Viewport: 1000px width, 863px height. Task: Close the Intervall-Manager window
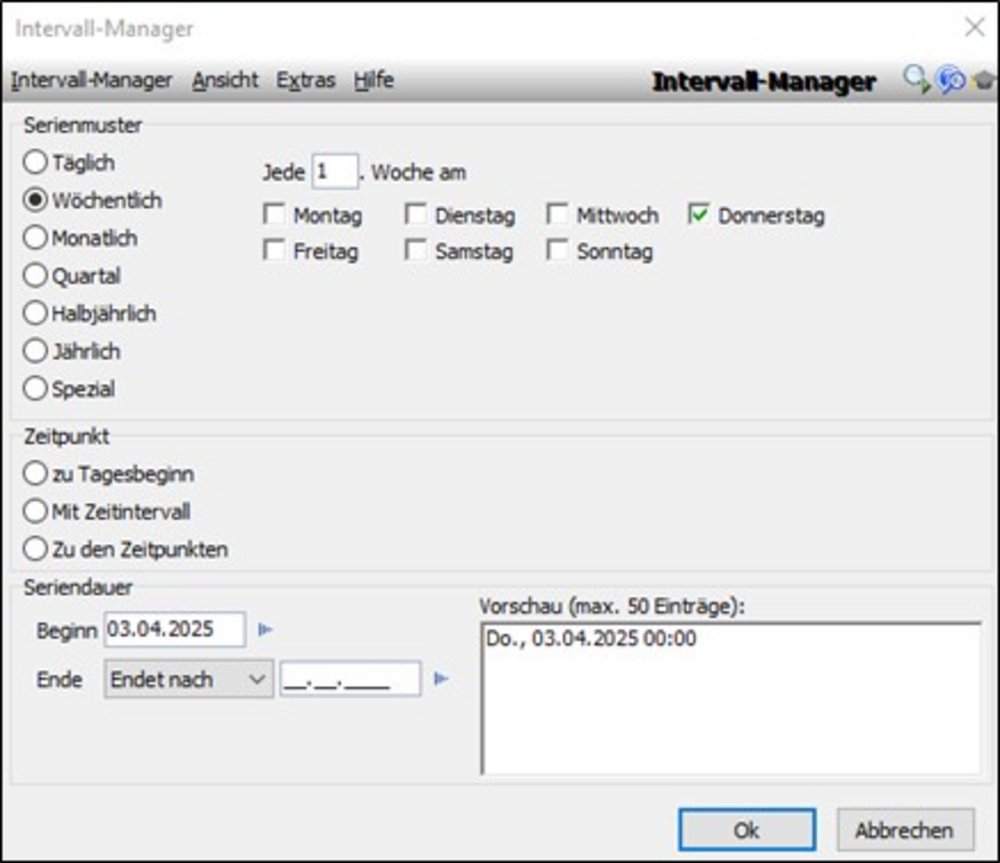974,28
